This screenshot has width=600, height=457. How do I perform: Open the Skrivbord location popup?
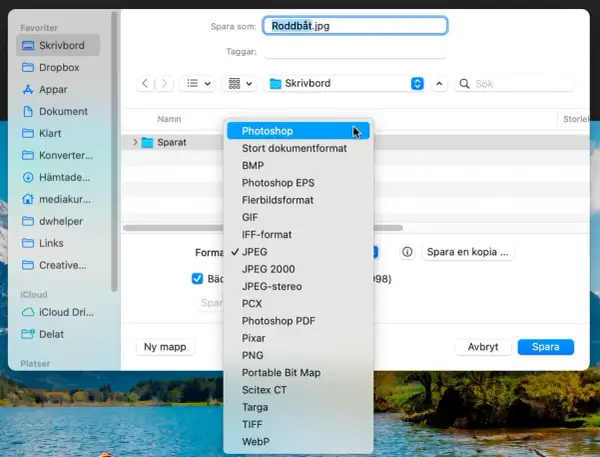coord(345,83)
